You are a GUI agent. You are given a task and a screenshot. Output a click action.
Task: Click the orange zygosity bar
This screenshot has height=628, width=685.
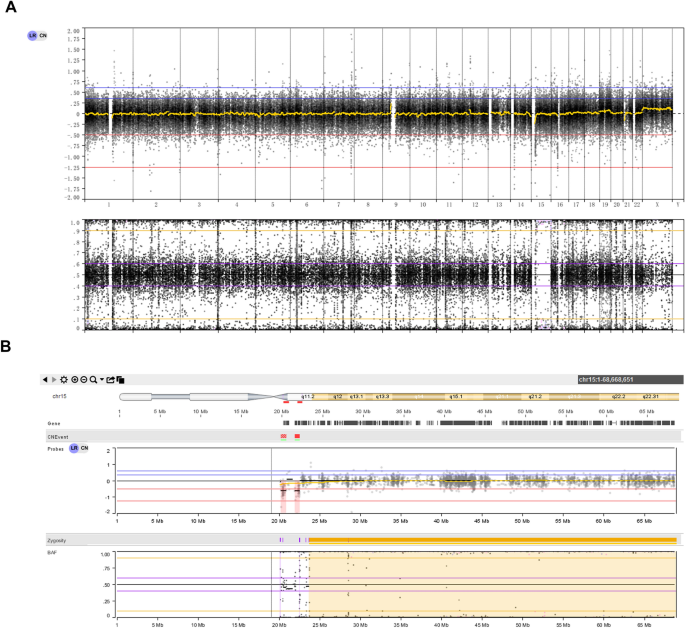(490, 539)
